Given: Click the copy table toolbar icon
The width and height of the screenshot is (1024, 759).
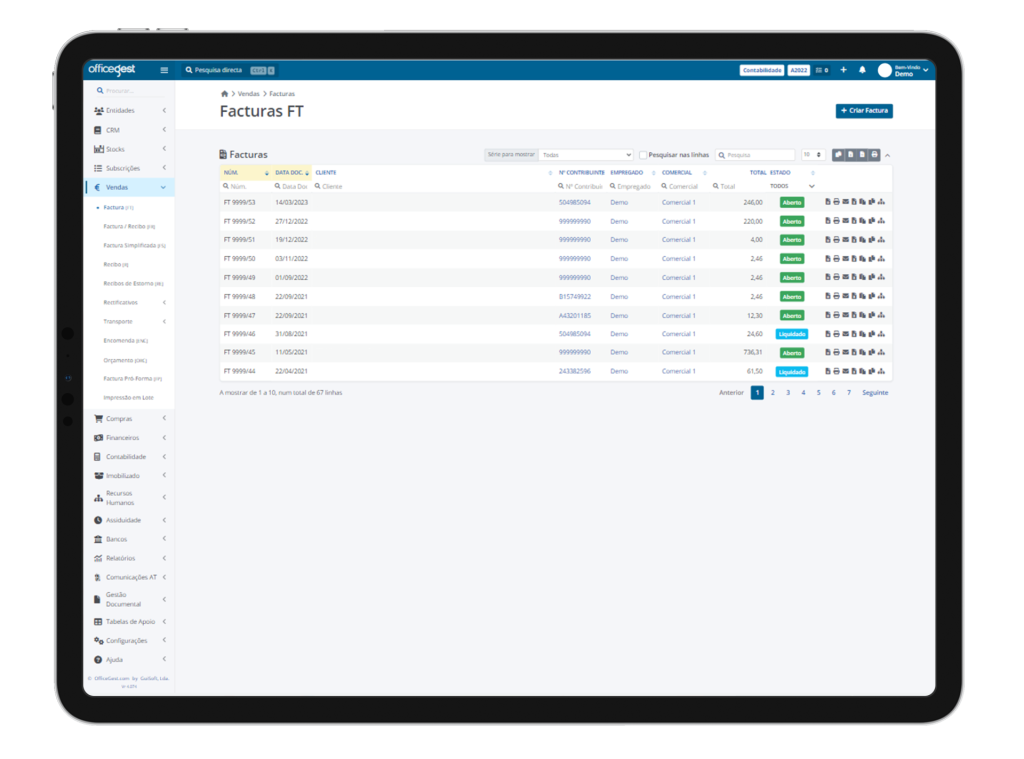Looking at the screenshot, I should (x=839, y=155).
